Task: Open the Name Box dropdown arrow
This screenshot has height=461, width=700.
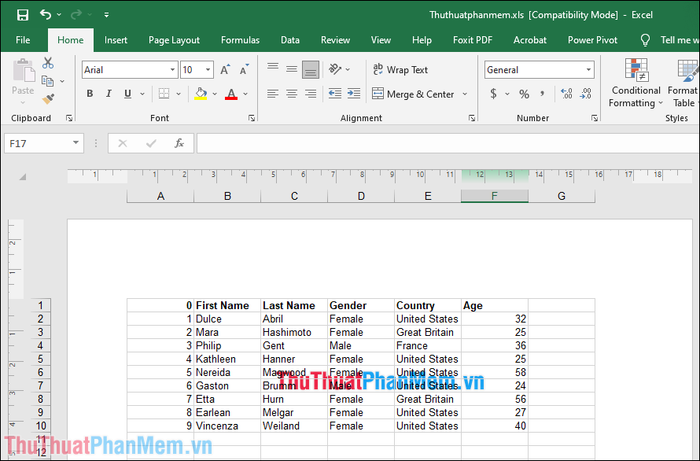Action: pos(75,143)
